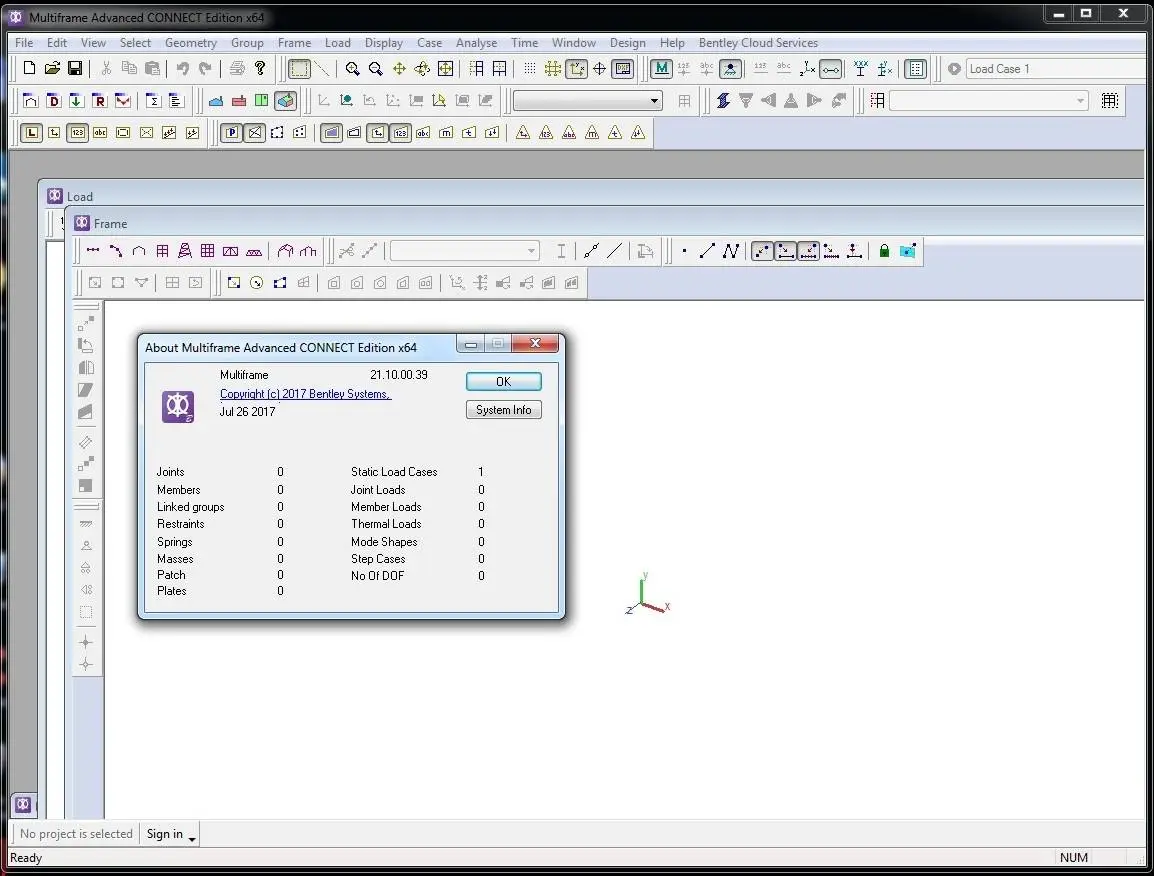
Task: Open the File menu
Action: [24, 43]
